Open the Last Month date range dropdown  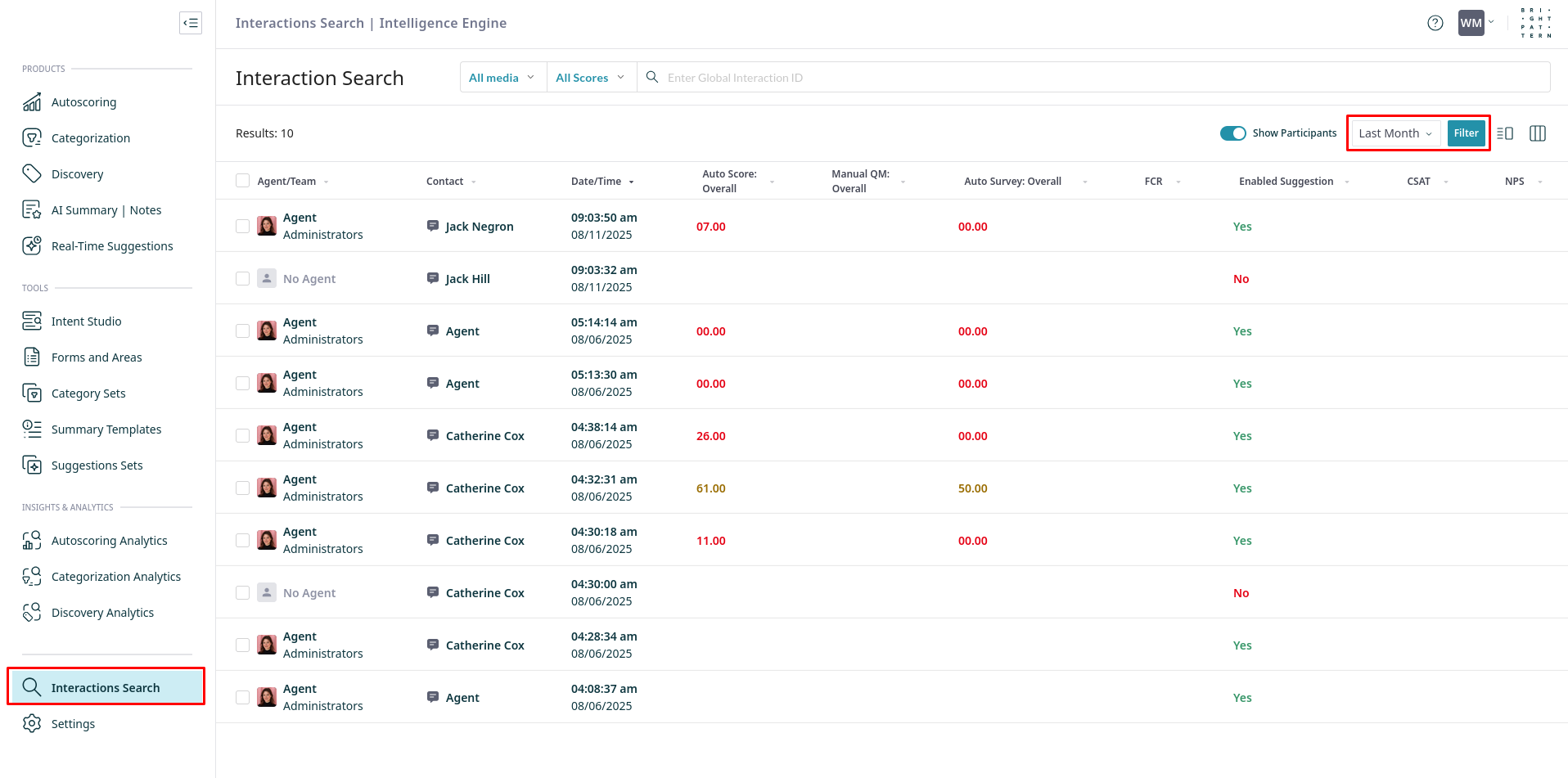(1395, 133)
